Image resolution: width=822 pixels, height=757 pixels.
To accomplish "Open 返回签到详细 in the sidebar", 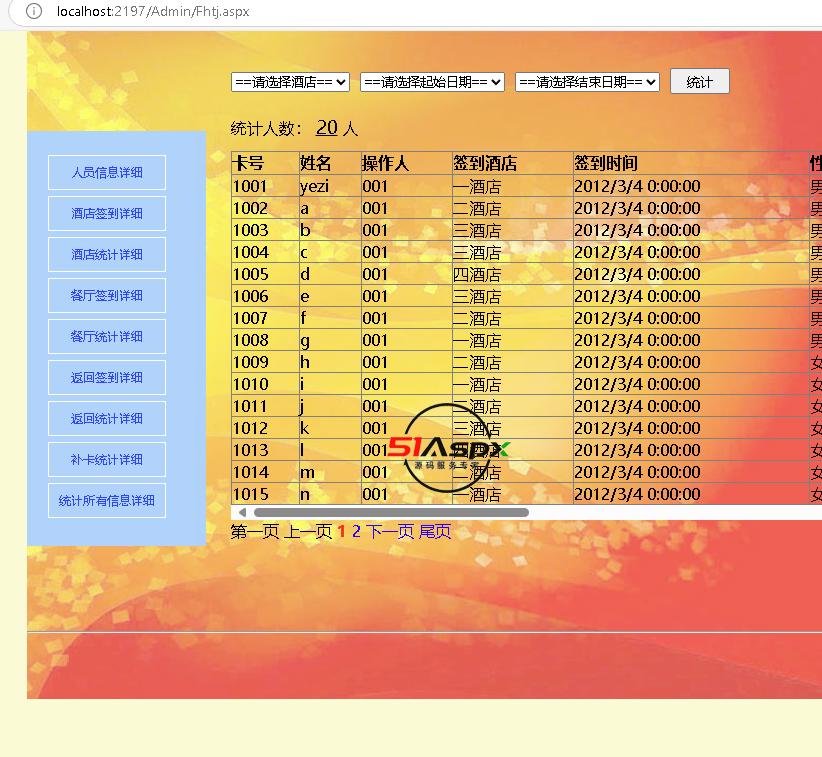I will click(x=107, y=377).
